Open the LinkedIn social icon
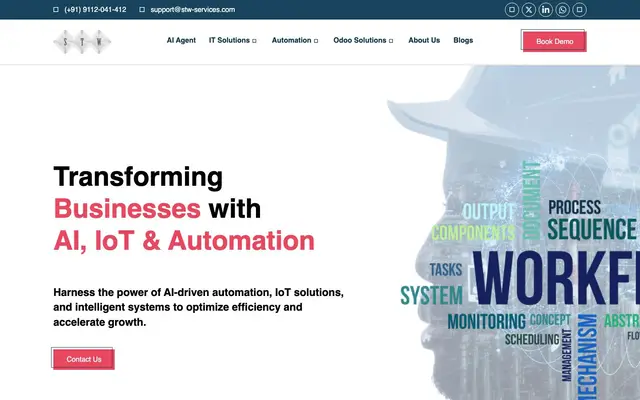 pyautogui.click(x=545, y=10)
